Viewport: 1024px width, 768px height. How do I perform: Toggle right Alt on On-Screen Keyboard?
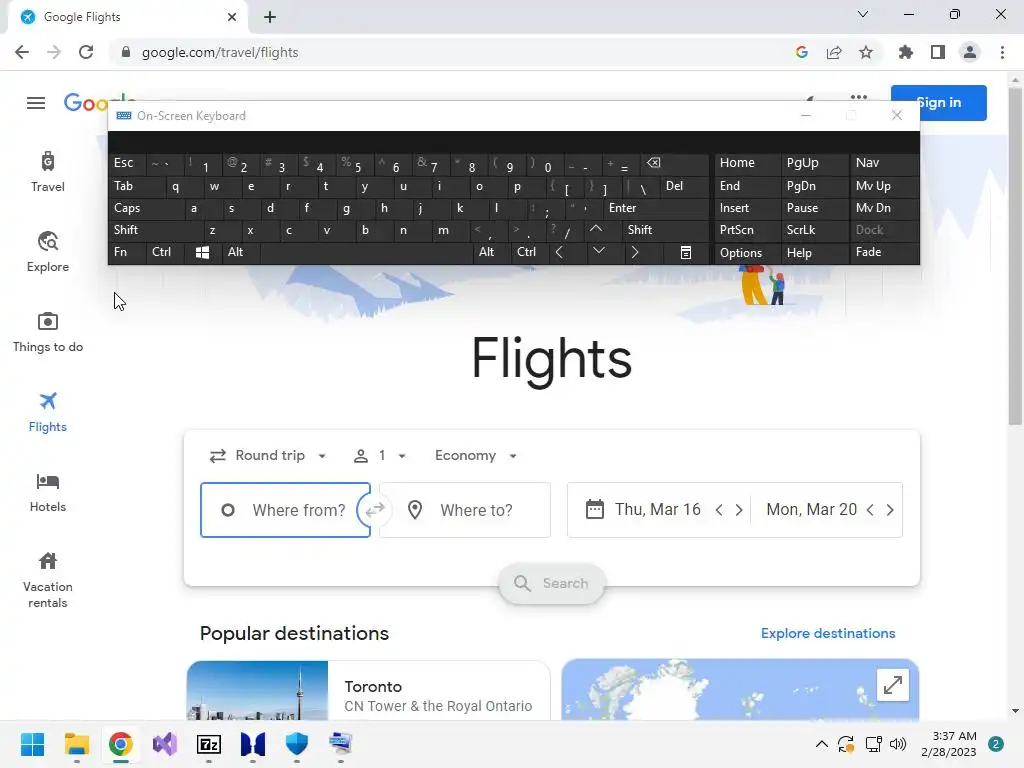click(x=491, y=252)
